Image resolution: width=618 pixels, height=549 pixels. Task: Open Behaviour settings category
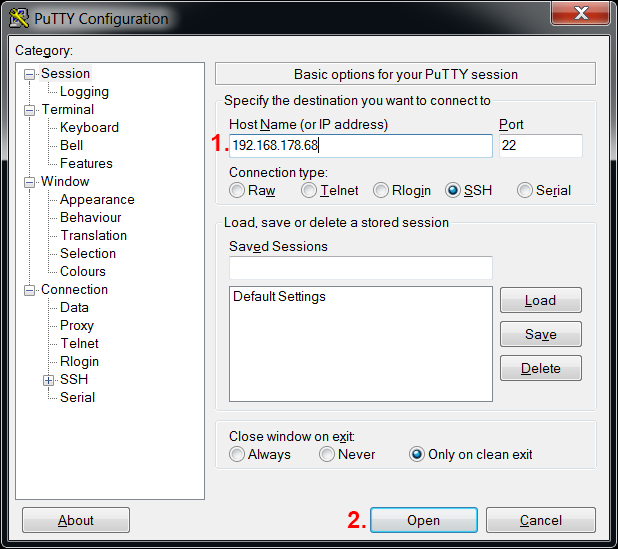tap(91, 217)
